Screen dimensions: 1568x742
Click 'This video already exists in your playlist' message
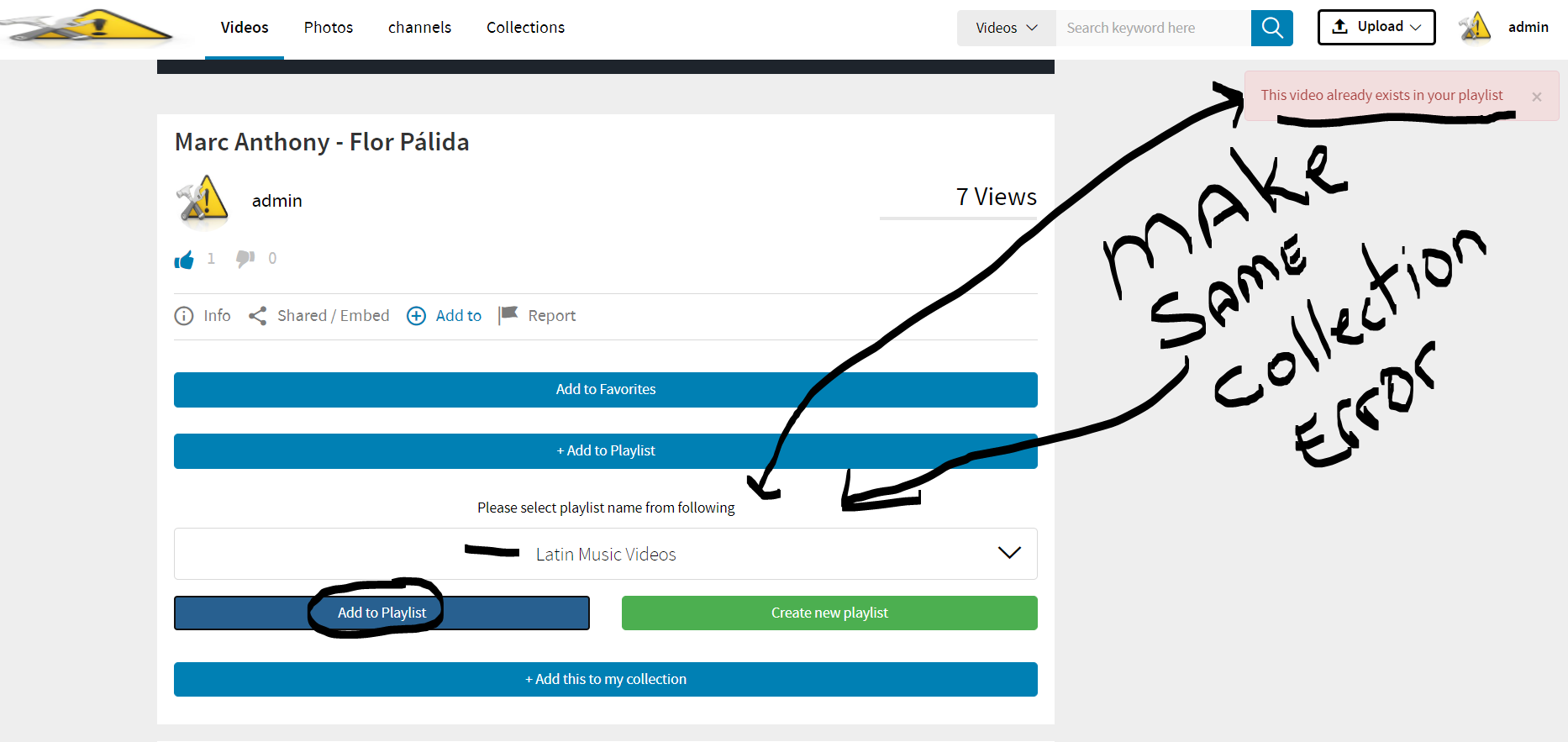coord(1381,96)
